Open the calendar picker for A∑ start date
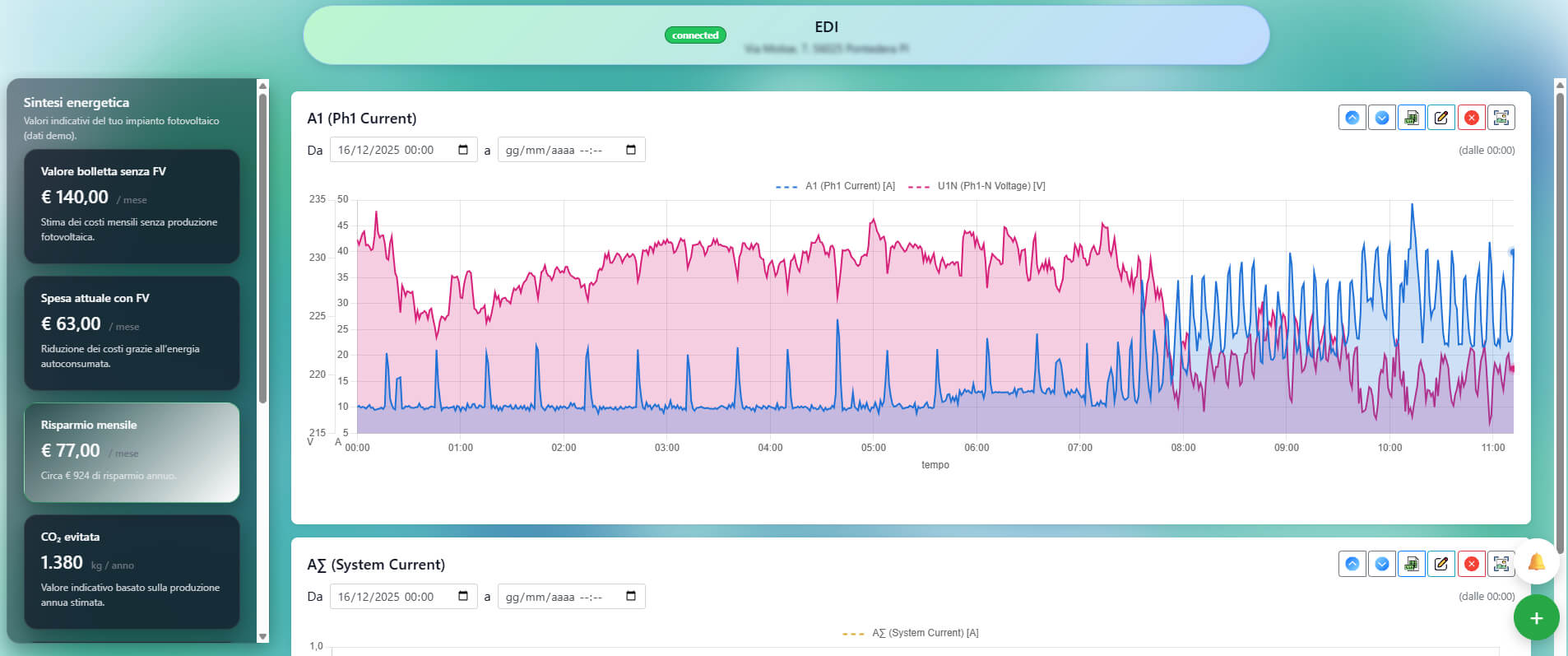The width and height of the screenshot is (1568, 656). 463,596
